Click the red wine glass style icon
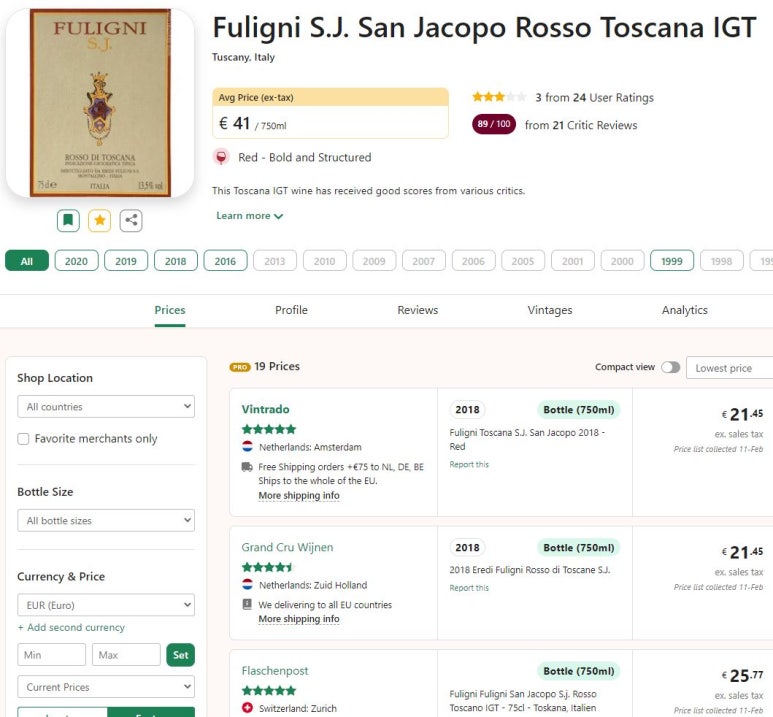773x717 pixels. tap(221, 157)
